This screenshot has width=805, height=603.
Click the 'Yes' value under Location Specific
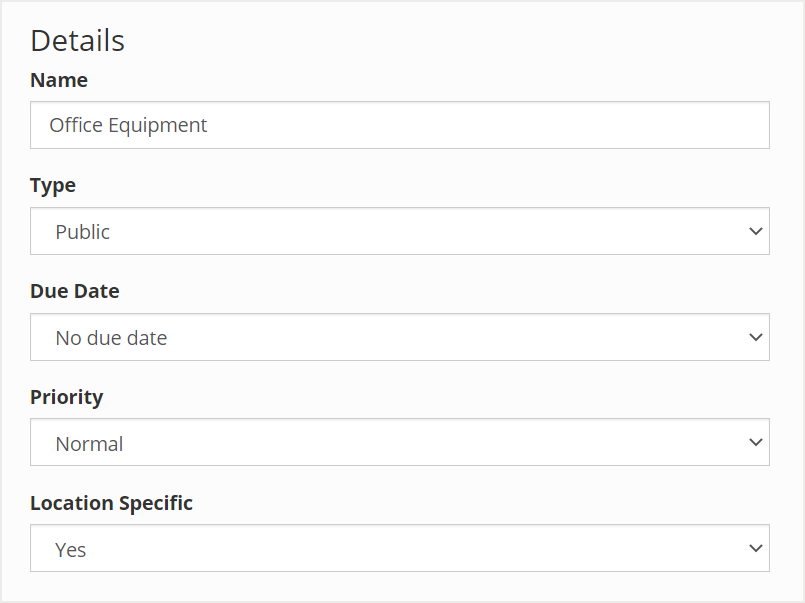(71, 550)
